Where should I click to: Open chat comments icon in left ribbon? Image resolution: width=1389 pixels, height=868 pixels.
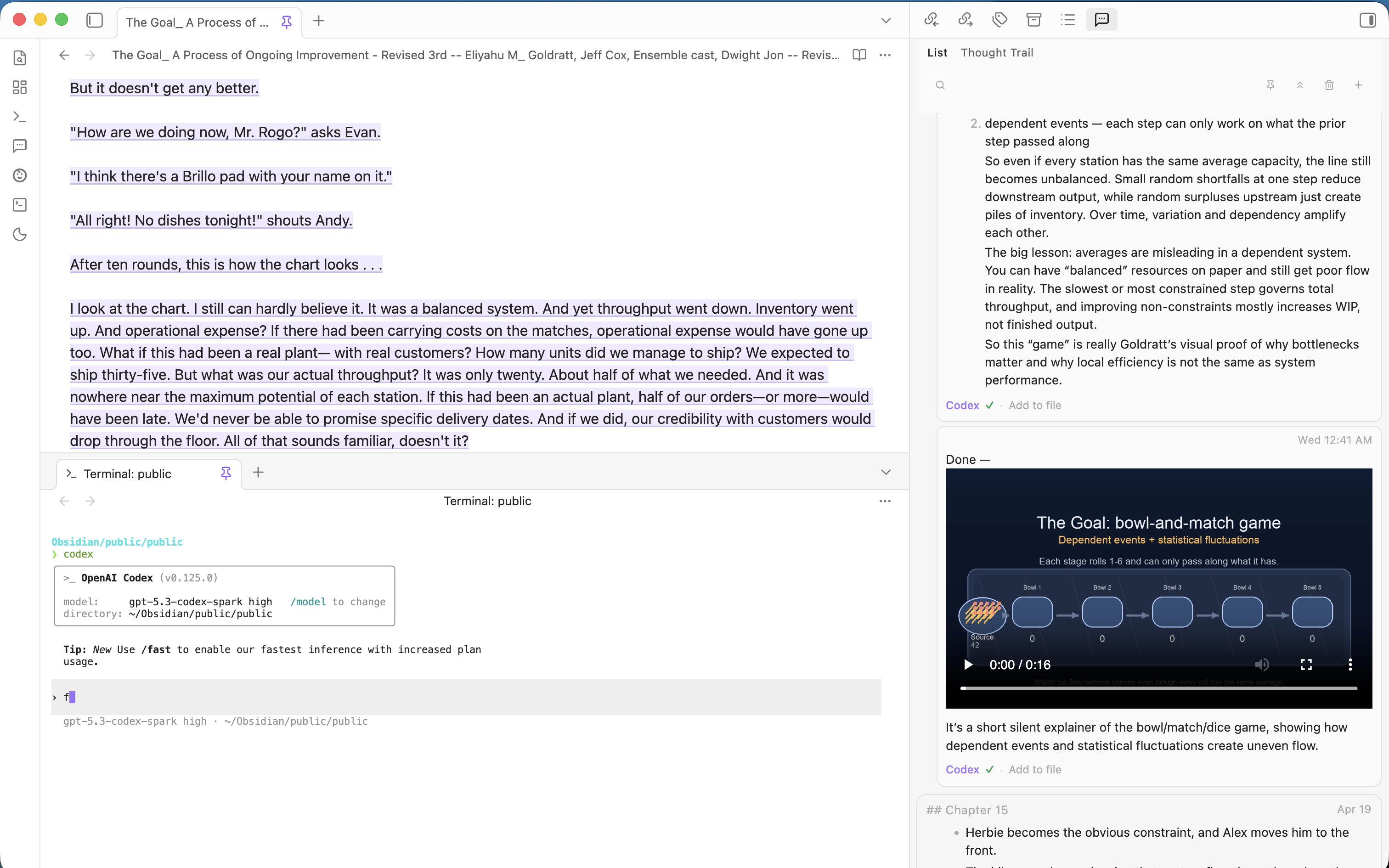pyautogui.click(x=20, y=146)
